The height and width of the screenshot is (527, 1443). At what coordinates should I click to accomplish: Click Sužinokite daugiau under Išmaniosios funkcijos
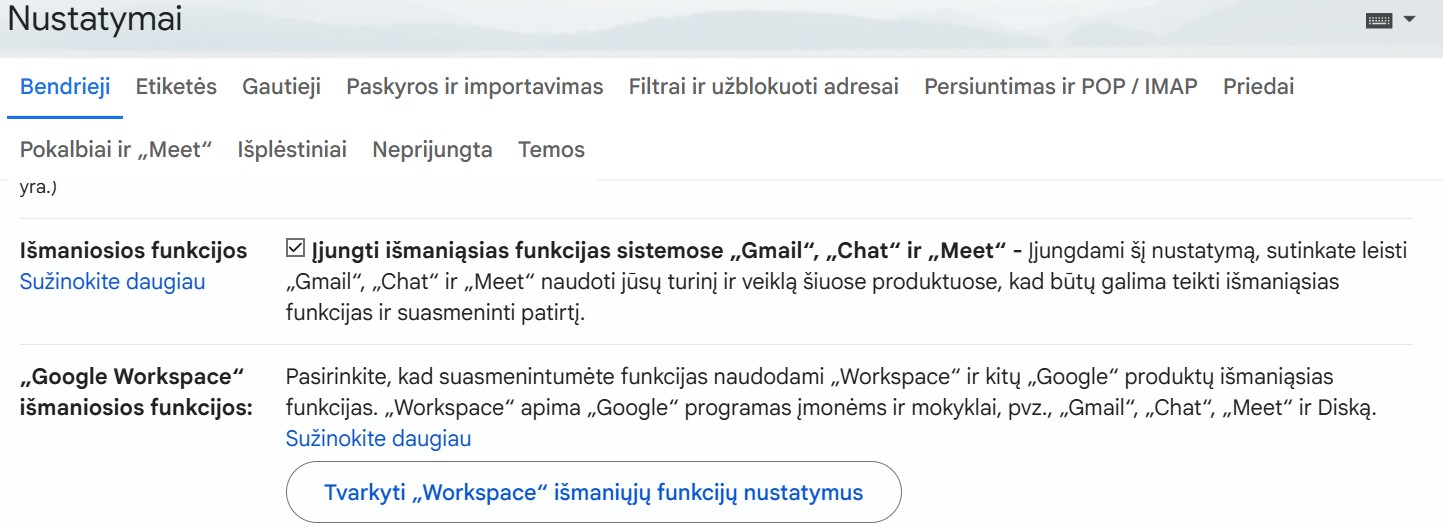(x=112, y=282)
